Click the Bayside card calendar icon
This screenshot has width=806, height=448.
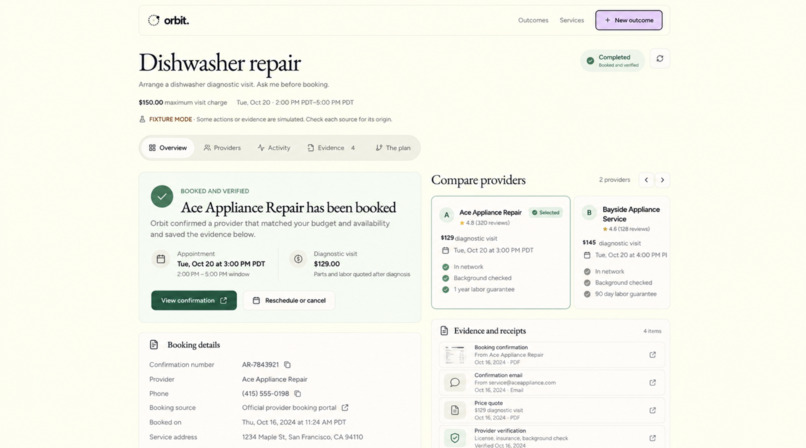pos(587,255)
